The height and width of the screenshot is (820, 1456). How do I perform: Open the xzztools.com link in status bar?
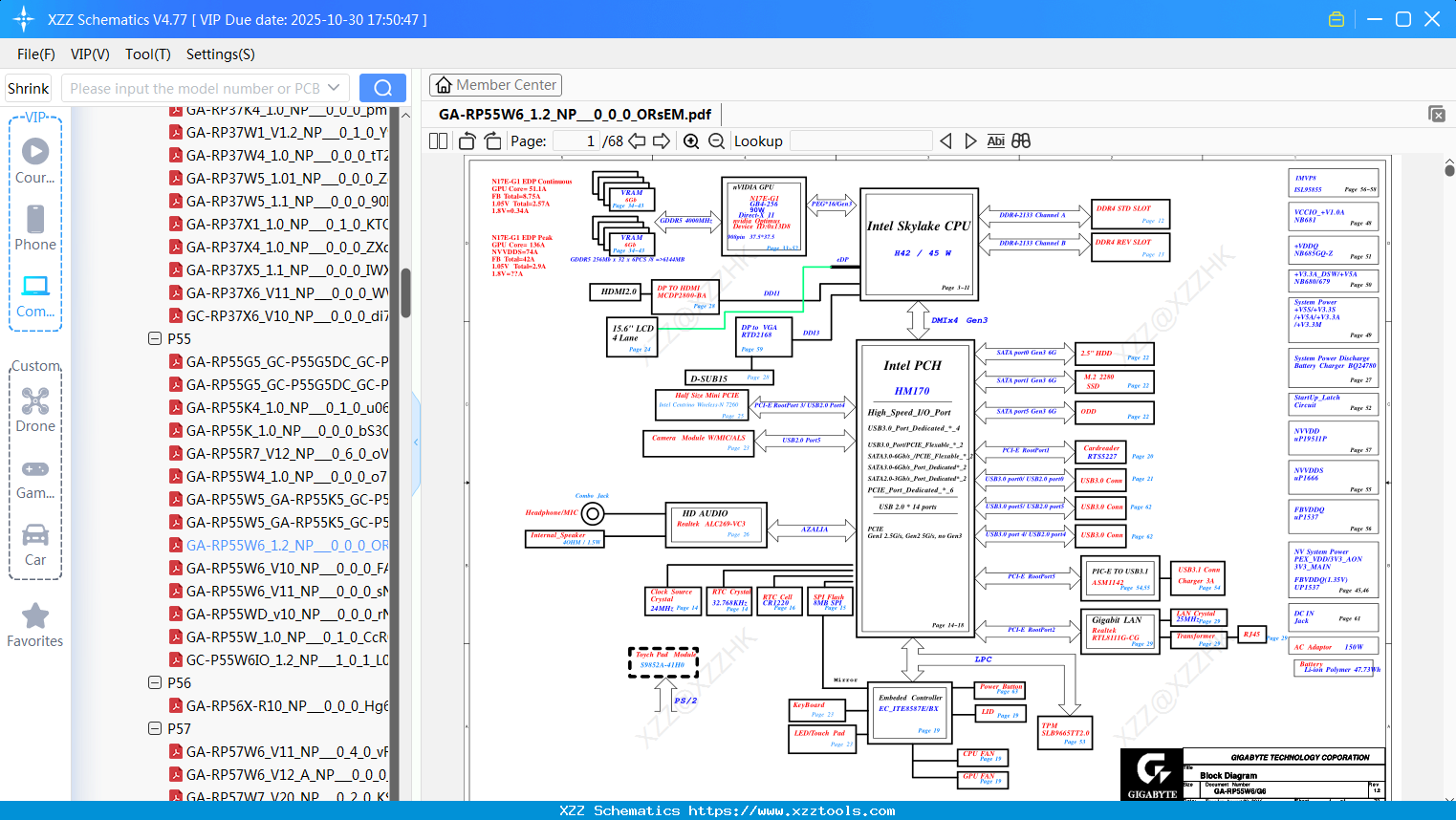point(792,810)
